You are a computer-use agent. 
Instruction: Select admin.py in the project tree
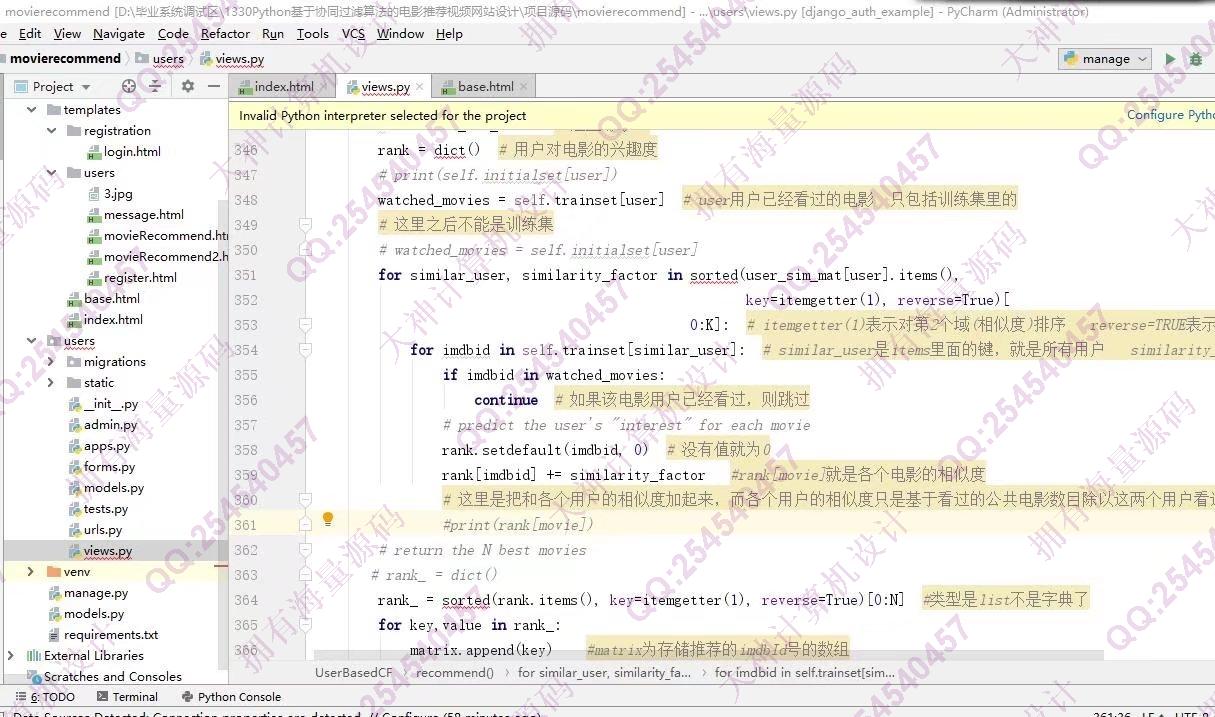tap(110, 425)
